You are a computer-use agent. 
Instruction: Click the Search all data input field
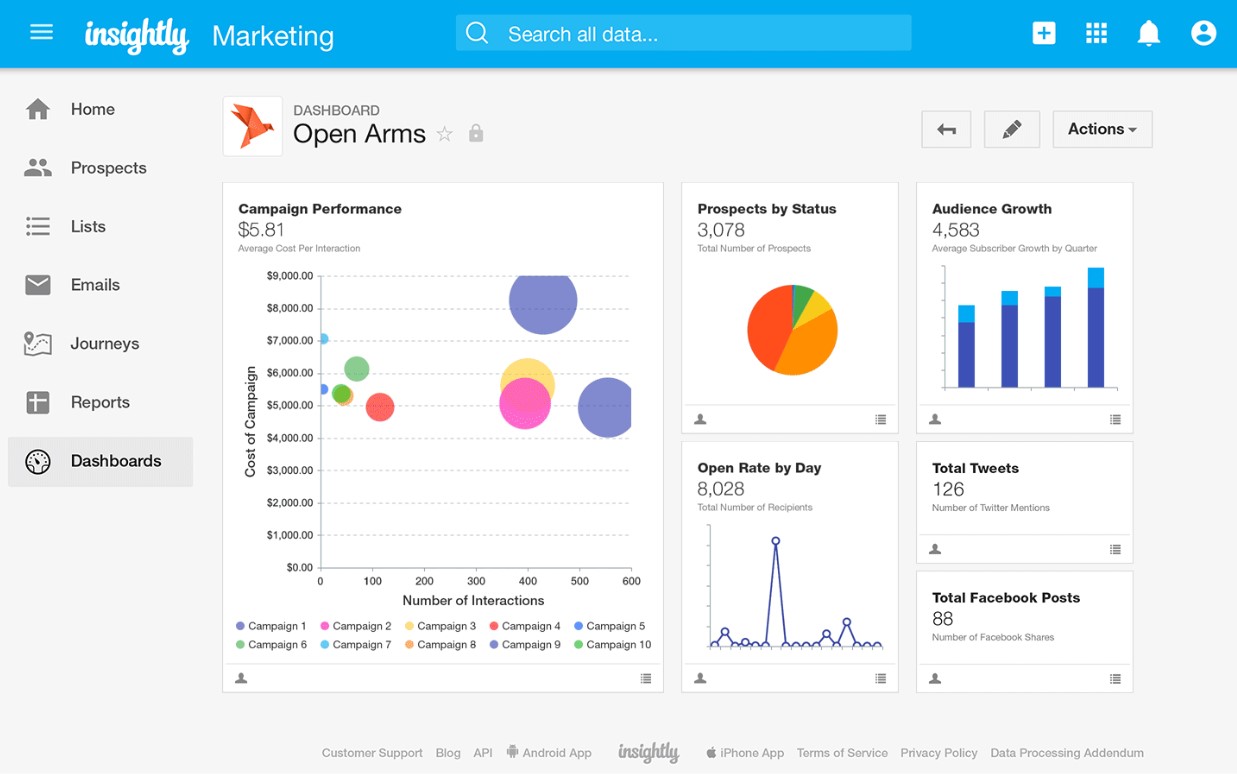pos(683,32)
